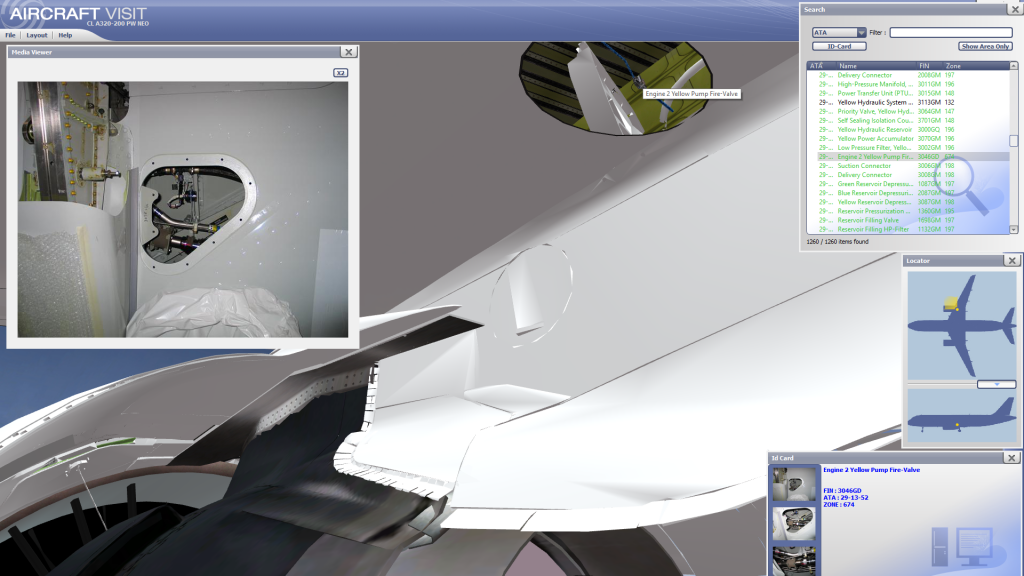Open the File menu
Screen dimensions: 1024x576
(10, 35)
